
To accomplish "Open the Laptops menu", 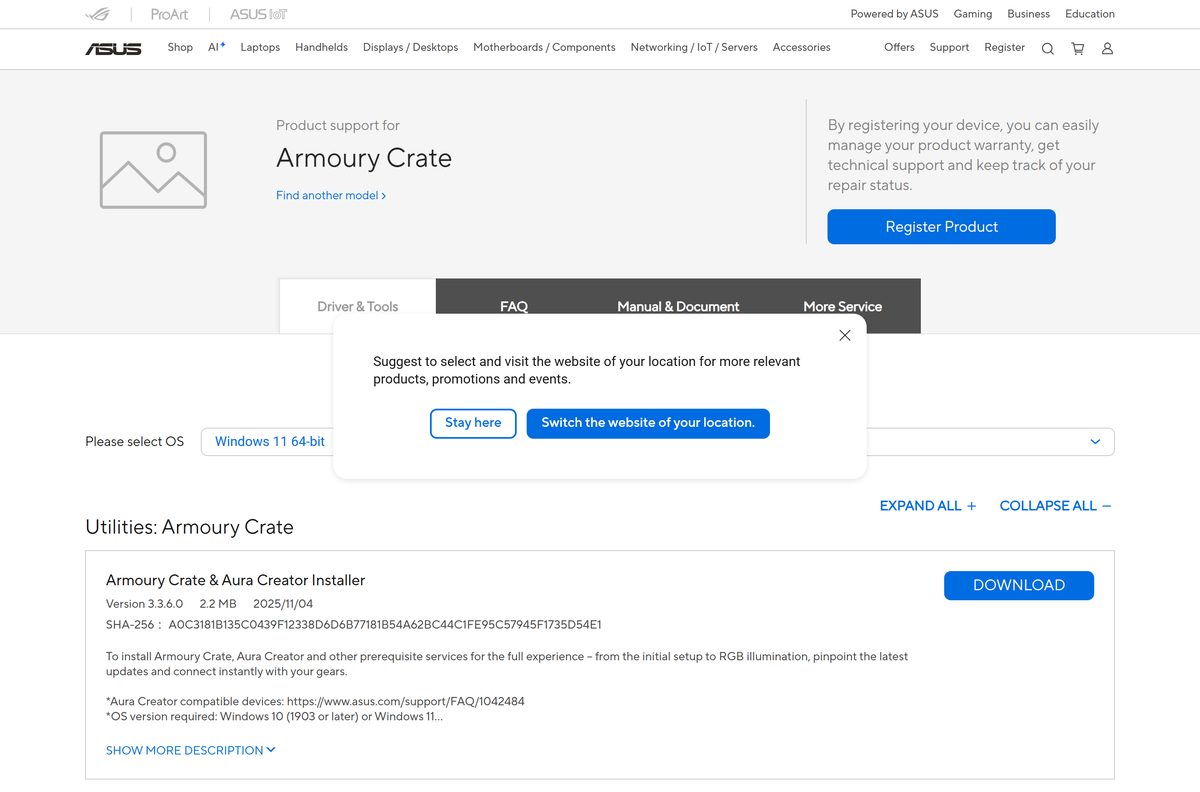I will click(260, 47).
